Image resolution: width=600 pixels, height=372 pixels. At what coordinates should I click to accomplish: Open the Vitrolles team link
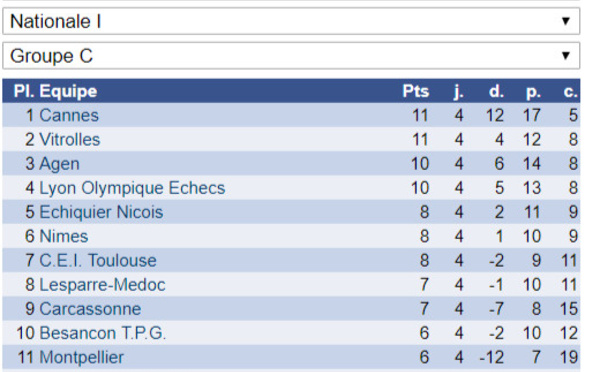pos(70,140)
